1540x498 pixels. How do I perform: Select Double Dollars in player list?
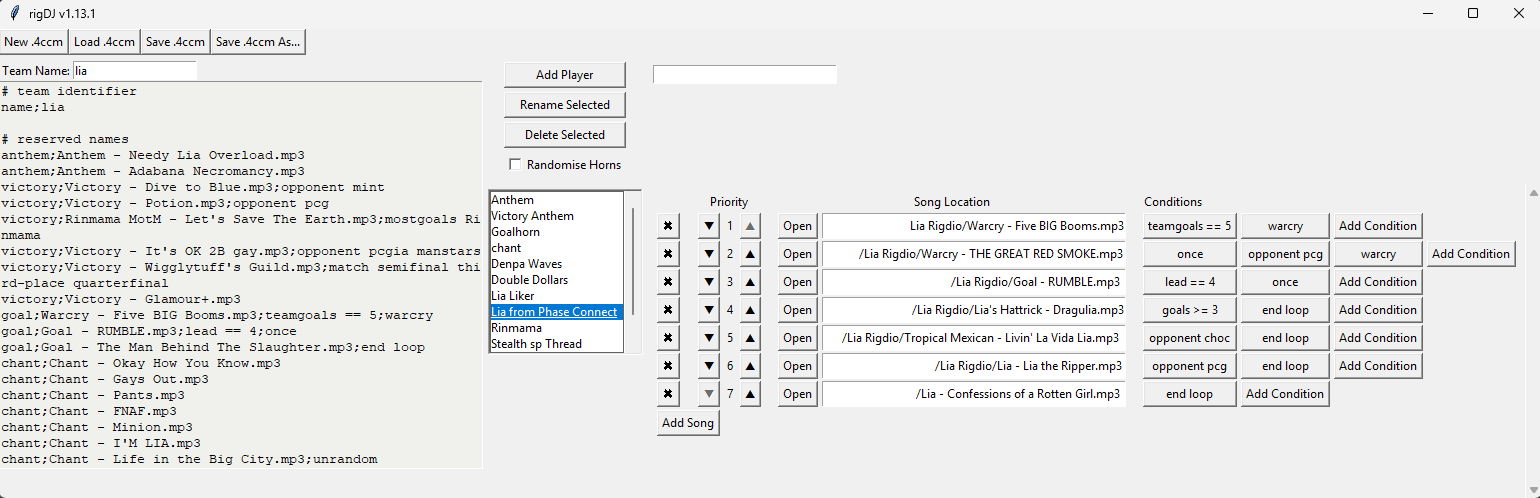tap(556, 280)
